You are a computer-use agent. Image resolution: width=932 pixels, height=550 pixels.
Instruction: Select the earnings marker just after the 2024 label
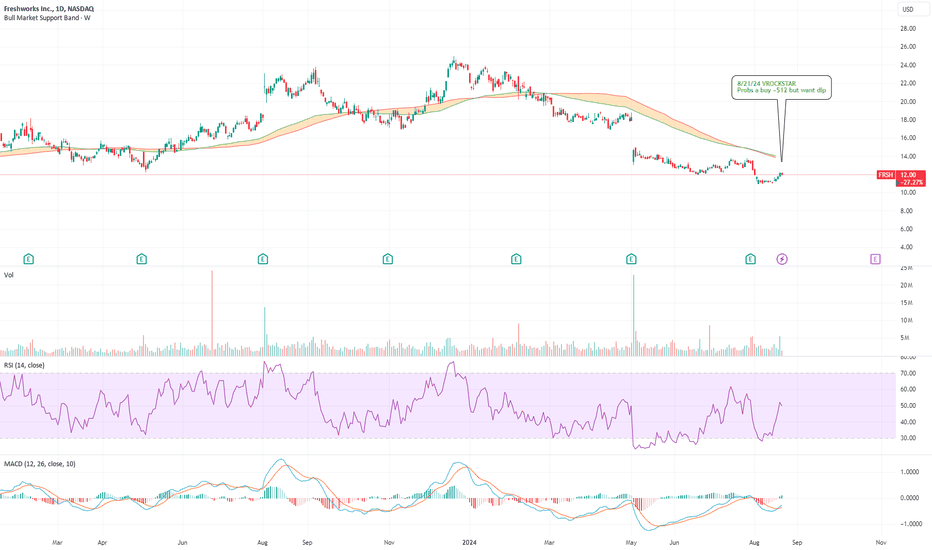click(516, 259)
